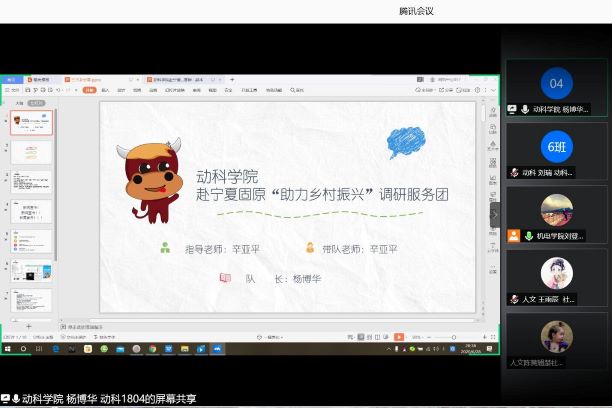Collapse the participant video panel with the arrow
Viewport: 612px width, 408px height.
[x=494, y=215]
